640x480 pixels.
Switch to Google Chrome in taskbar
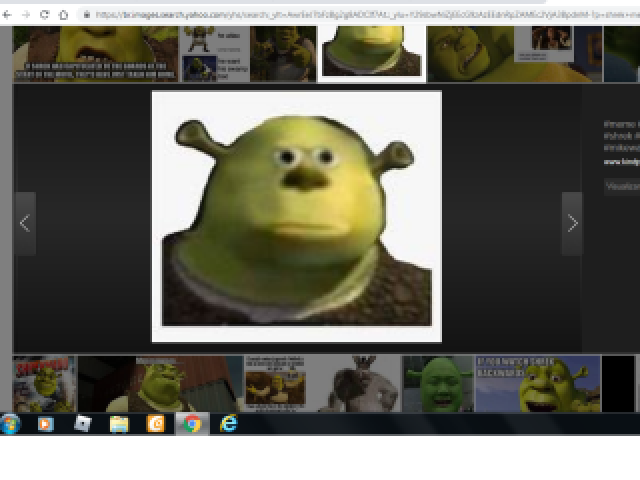click(x=192, y=424)
